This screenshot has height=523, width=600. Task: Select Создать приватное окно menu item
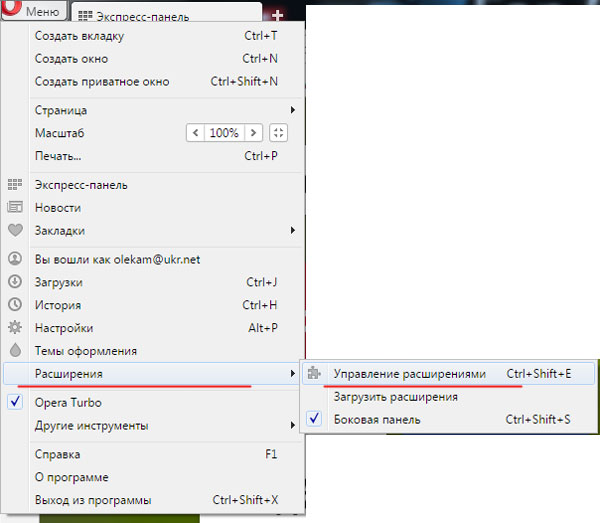102,82
